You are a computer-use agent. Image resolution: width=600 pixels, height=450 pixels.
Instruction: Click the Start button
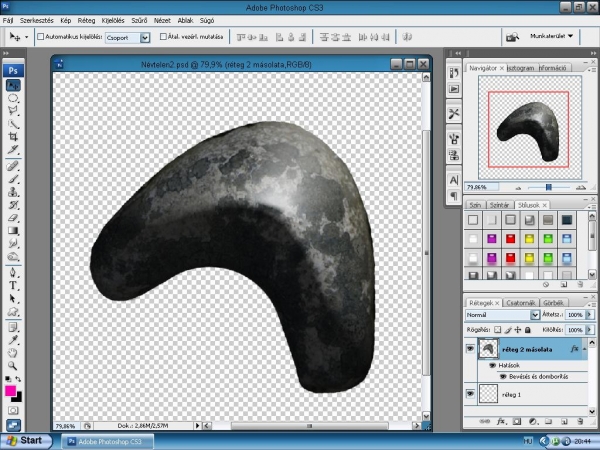(x=25, y=441)
